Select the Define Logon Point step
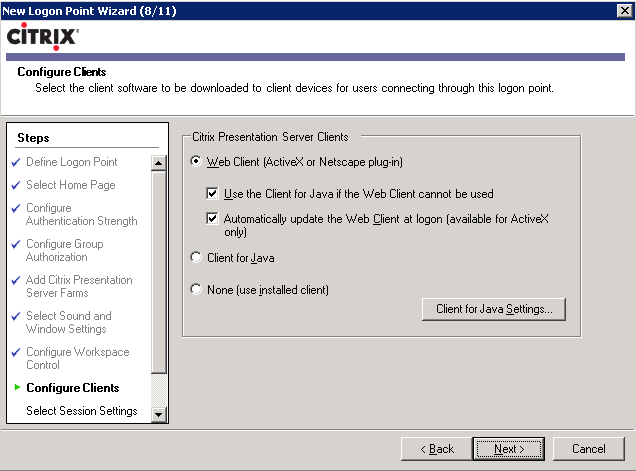 [72, 162]
